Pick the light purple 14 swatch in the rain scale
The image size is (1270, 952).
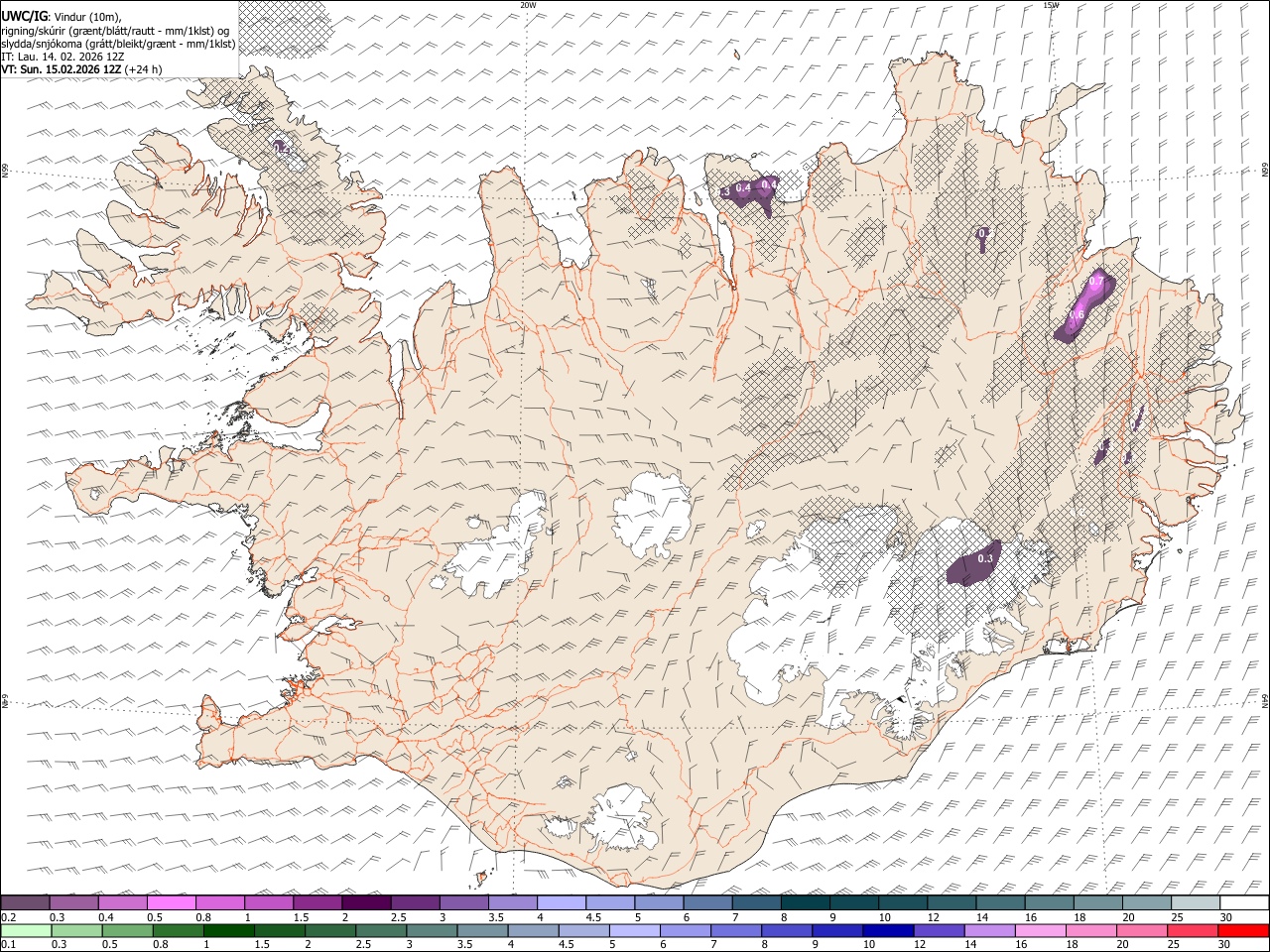989,930
